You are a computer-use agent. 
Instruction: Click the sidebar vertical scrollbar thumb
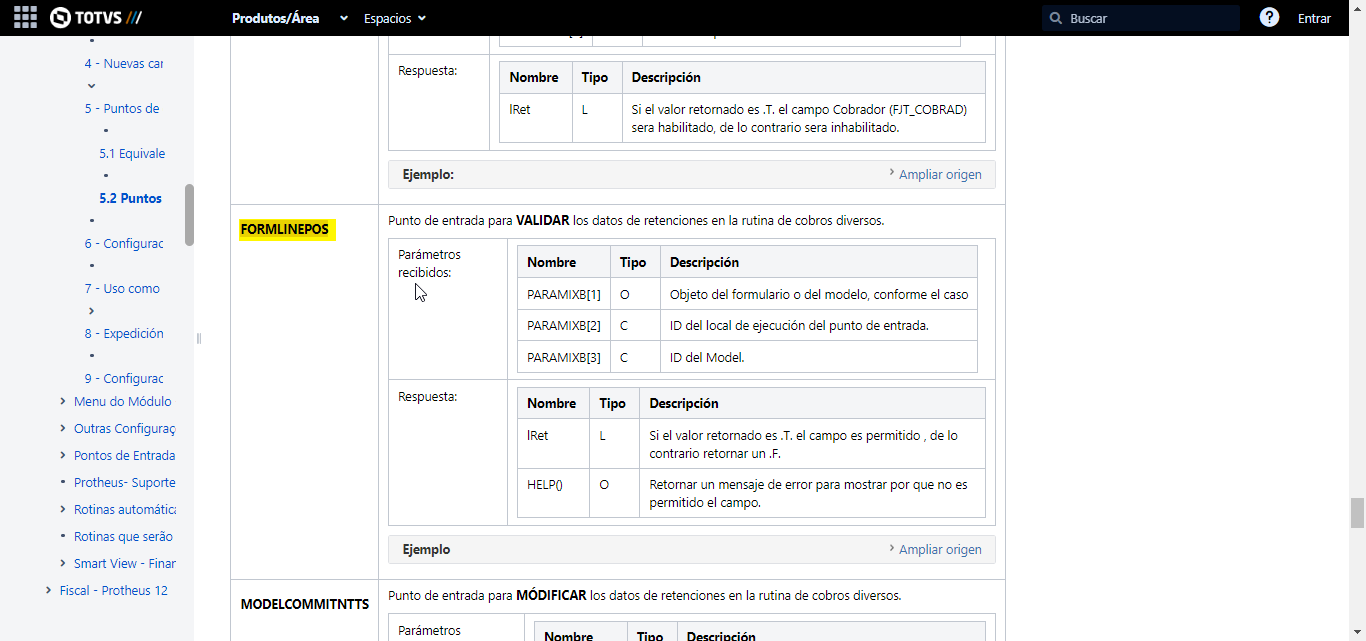point(189,215)
